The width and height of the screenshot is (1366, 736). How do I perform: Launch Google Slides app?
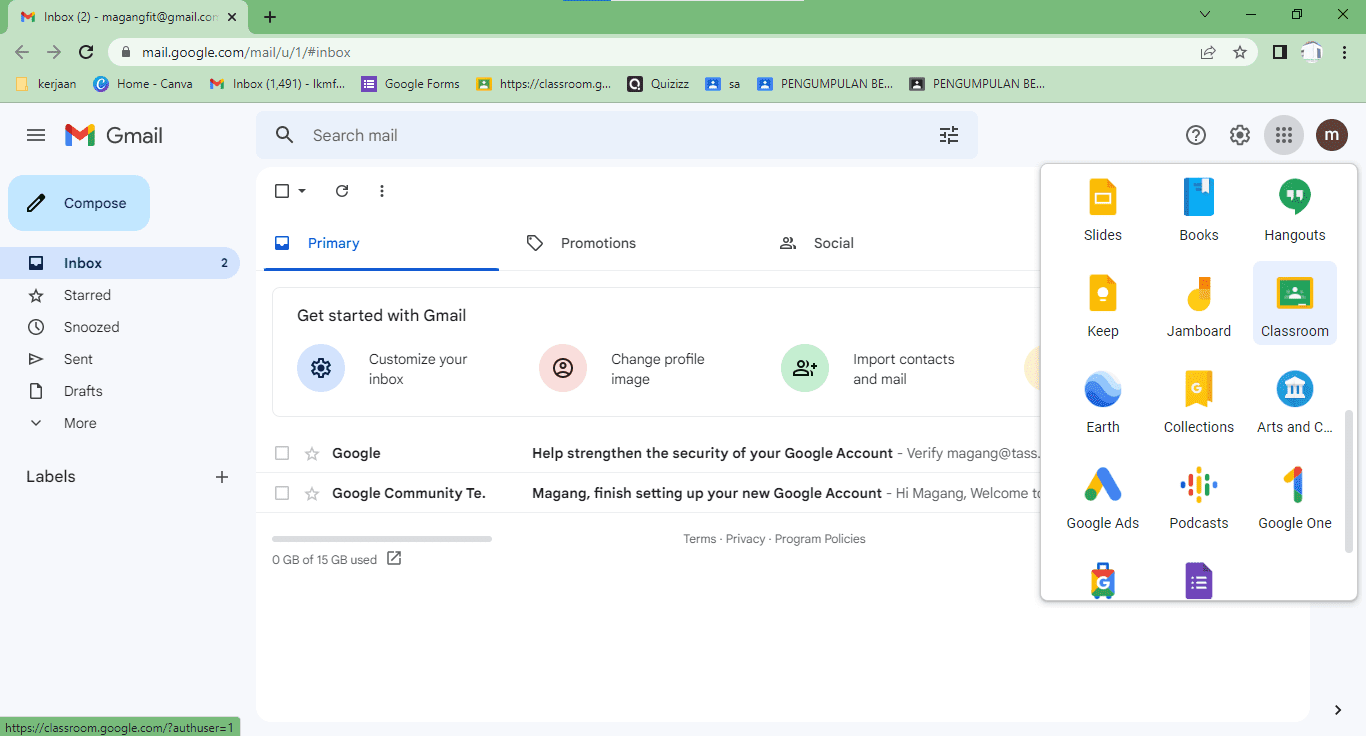pyautogui.click(x=1102, y=207)
